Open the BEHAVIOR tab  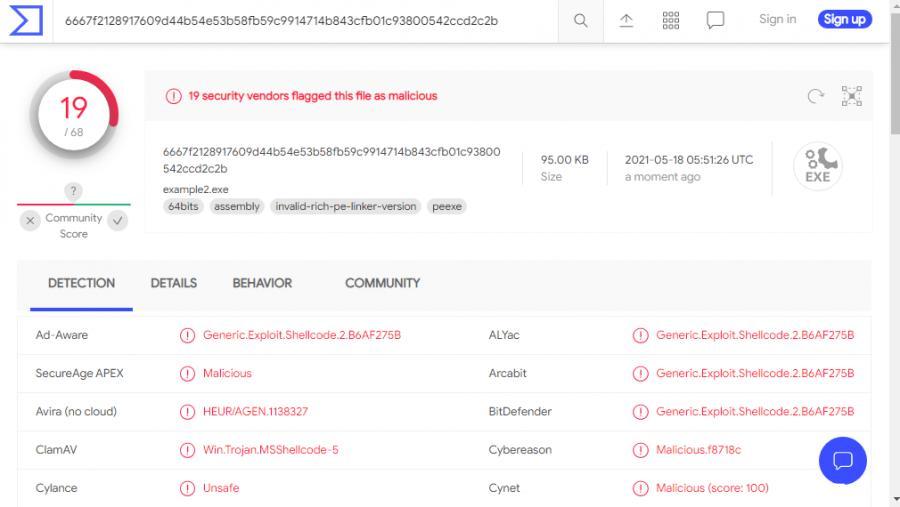coord(262,283)
